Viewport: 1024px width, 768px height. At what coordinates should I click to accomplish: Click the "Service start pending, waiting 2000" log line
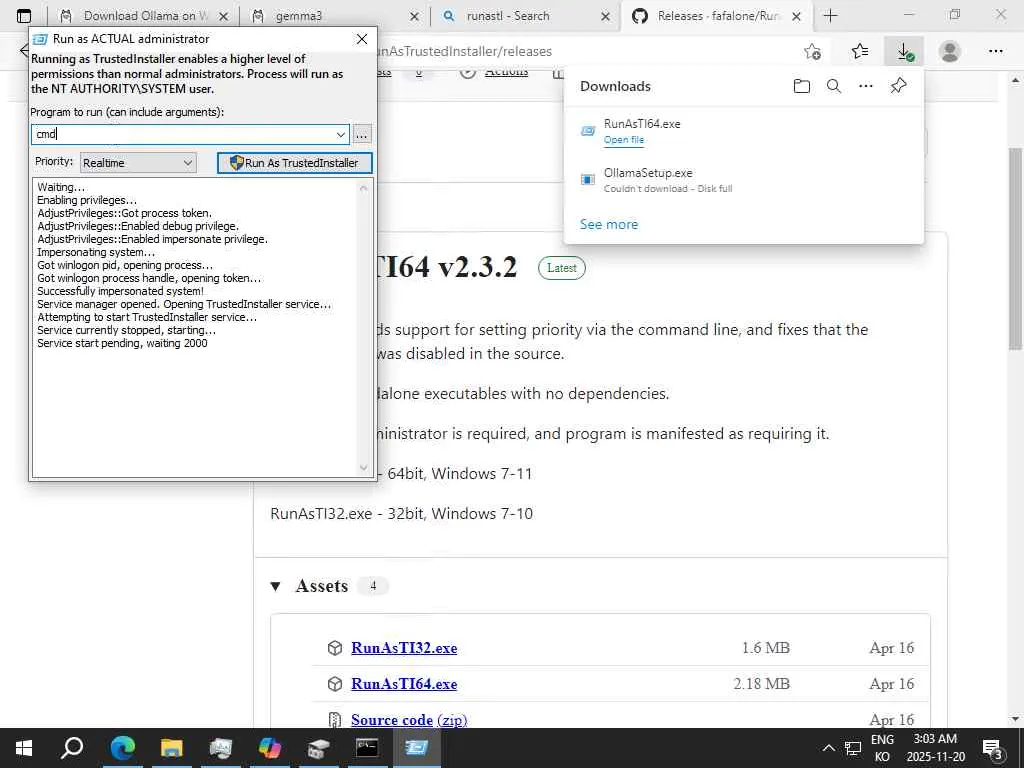tap(122, 344)
